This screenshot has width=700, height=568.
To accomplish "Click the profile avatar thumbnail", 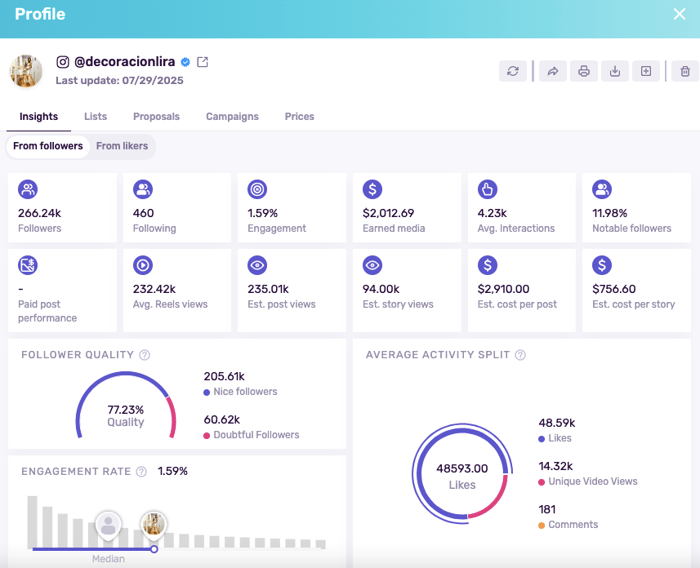I will (x=26, y=71).
